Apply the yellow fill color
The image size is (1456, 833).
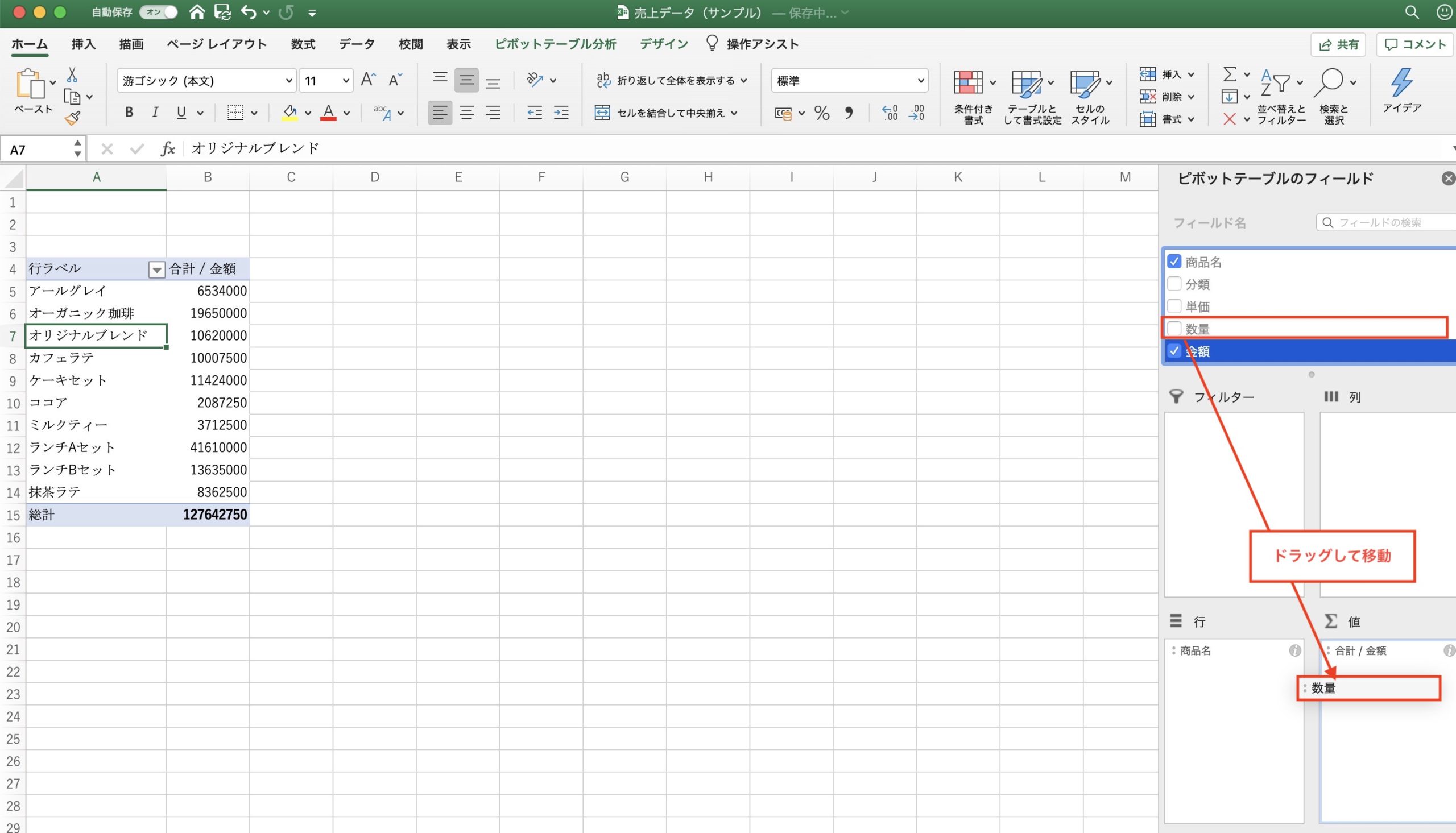pyautogui.click(x=290, y=113)
